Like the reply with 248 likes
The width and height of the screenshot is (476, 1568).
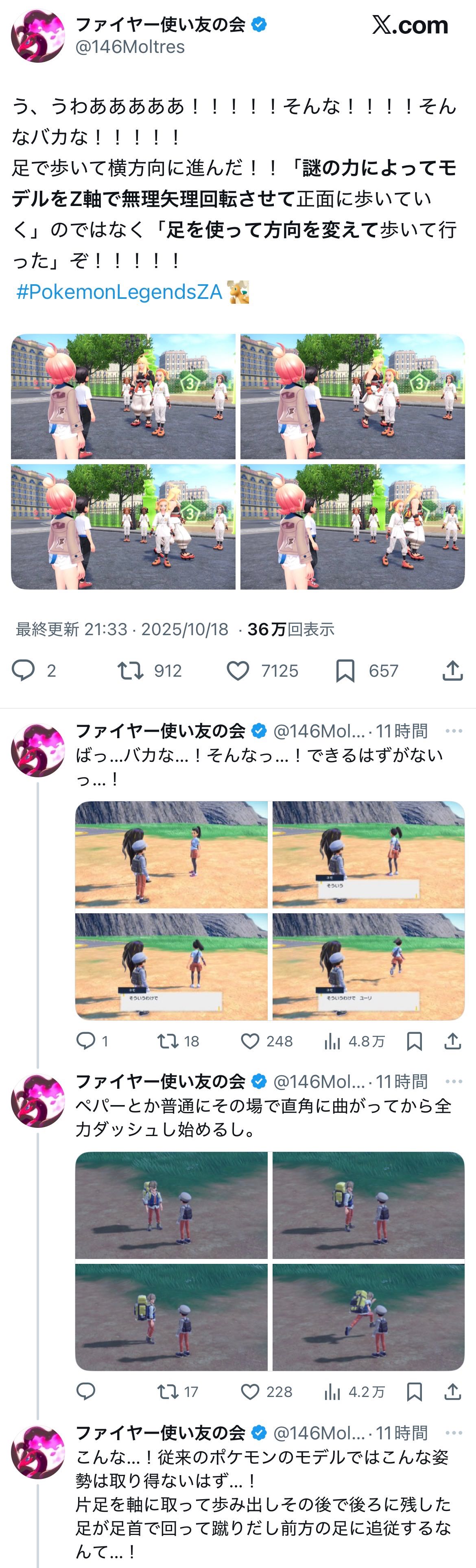[x=250, y=1041]
